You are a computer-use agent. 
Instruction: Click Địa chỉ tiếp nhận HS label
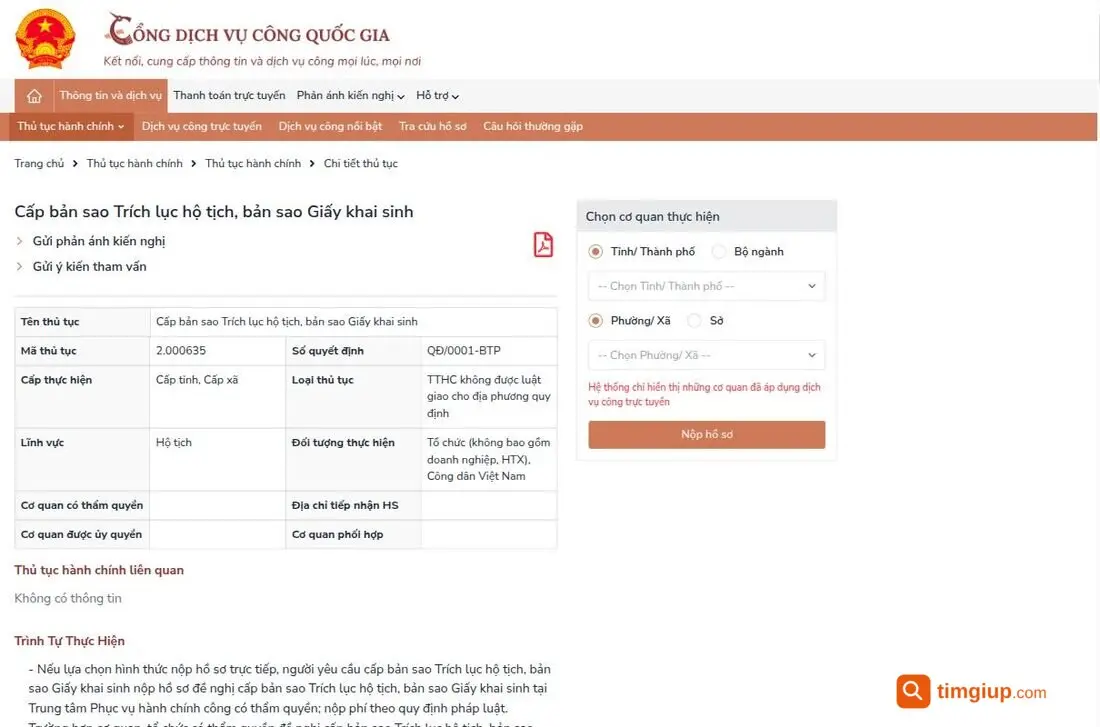coord(345,505)
